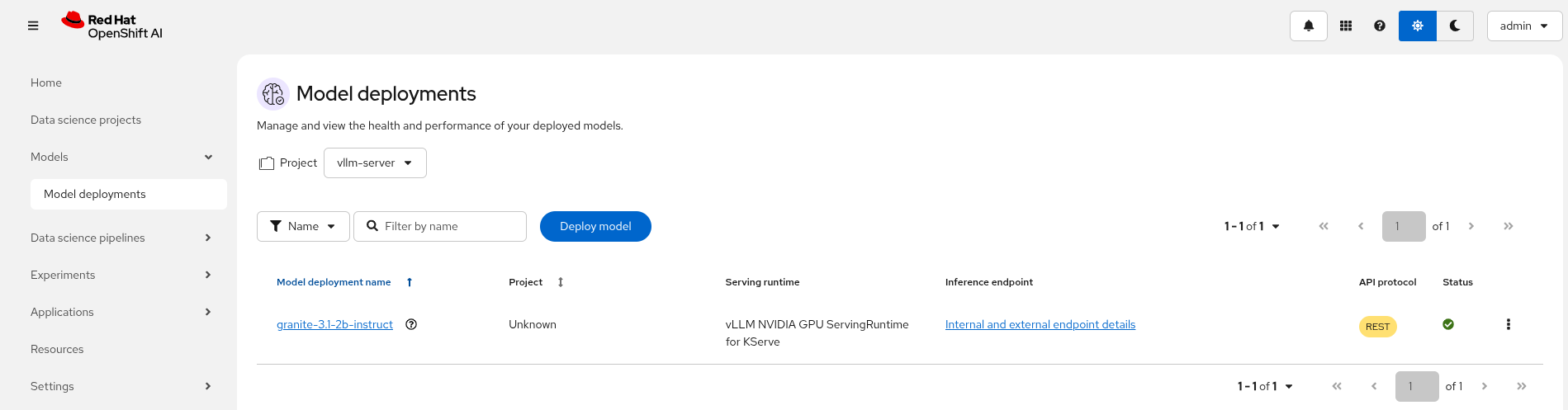The image size is (1568, 410).
Task: Click bottom pagination previous page arrow
Action: (1374, 386)
